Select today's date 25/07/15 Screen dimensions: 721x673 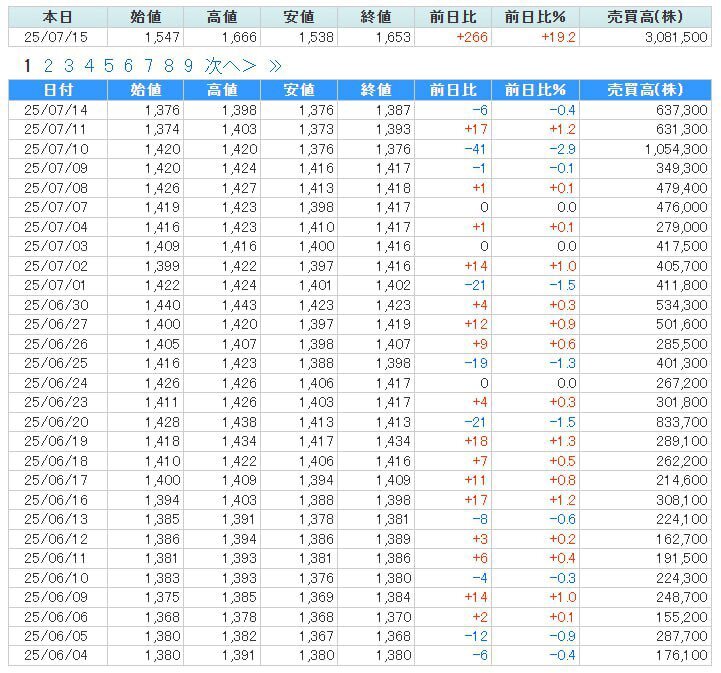[x=56, y=37]
